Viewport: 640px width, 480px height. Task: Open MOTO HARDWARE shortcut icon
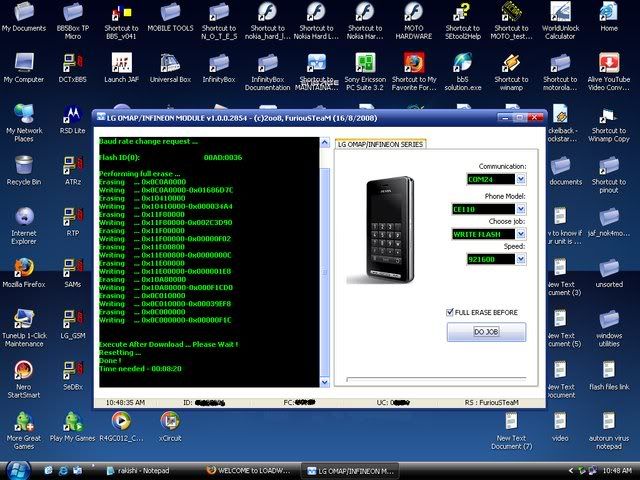pos(413,20)
